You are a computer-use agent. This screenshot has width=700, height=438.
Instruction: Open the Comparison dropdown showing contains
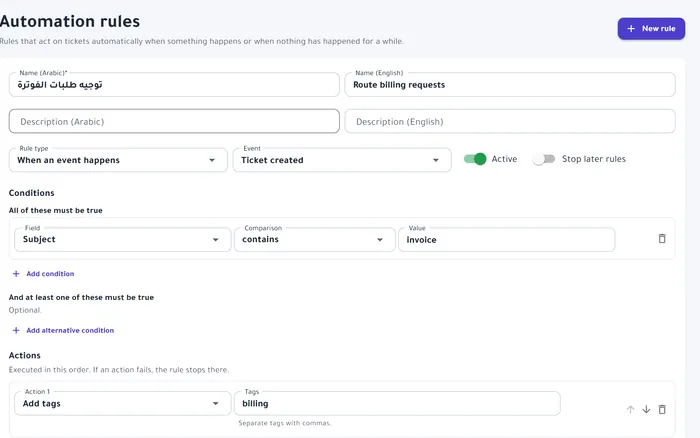pos(315,240)
